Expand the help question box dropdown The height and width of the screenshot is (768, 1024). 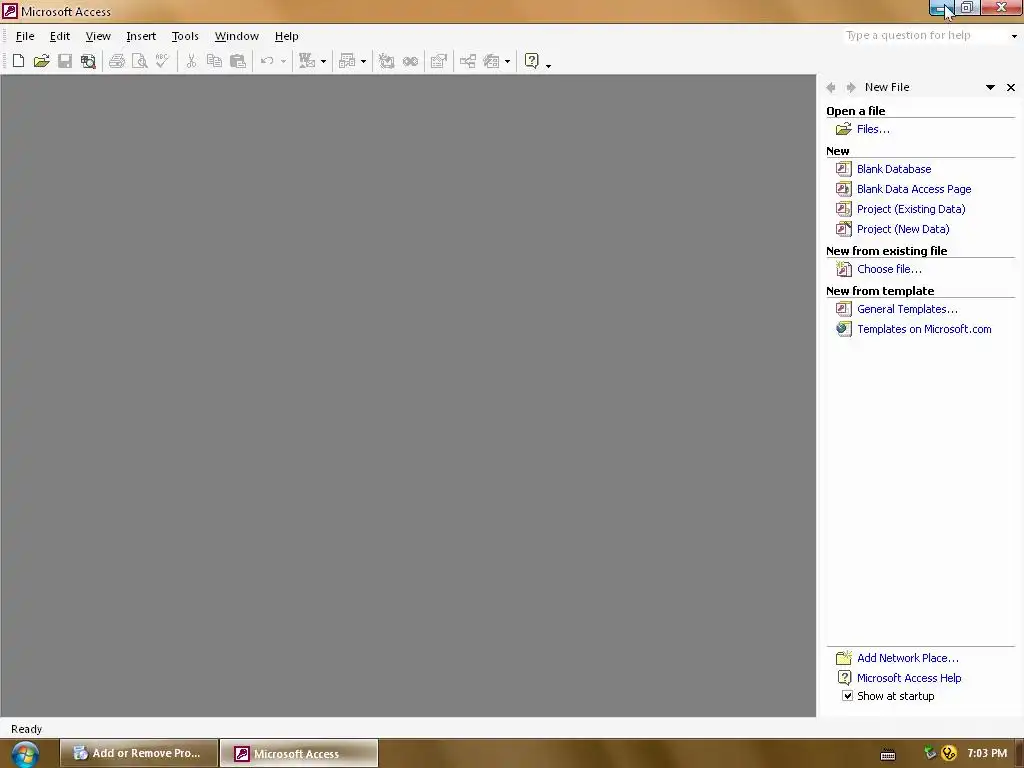[x=1014, y=36]
